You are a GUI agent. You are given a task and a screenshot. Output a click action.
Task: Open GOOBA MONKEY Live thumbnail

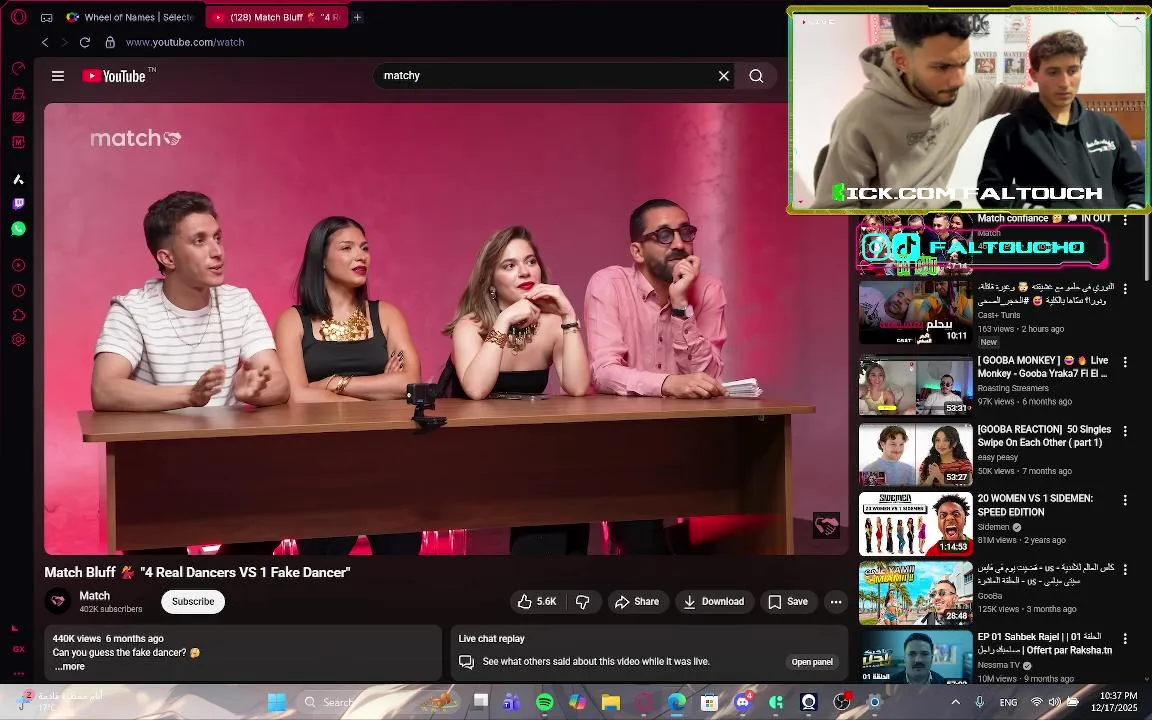pos(915,386)
